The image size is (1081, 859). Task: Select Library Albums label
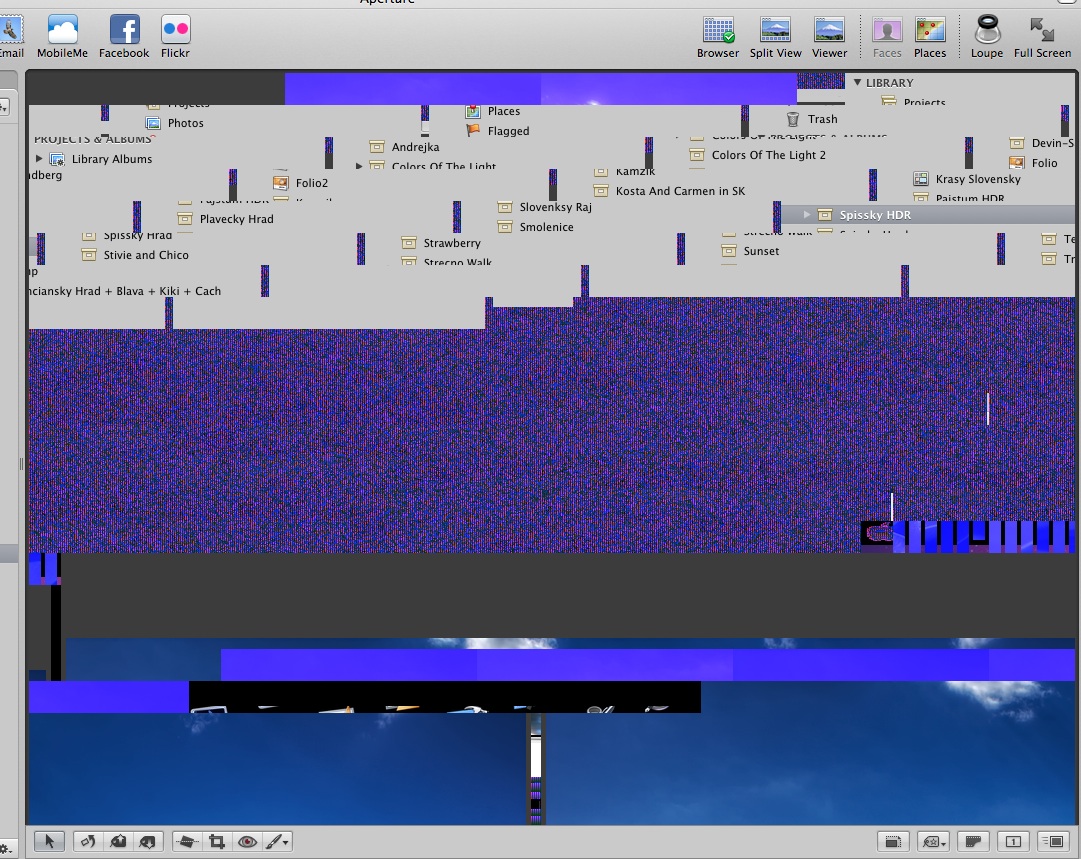point(112,159)
